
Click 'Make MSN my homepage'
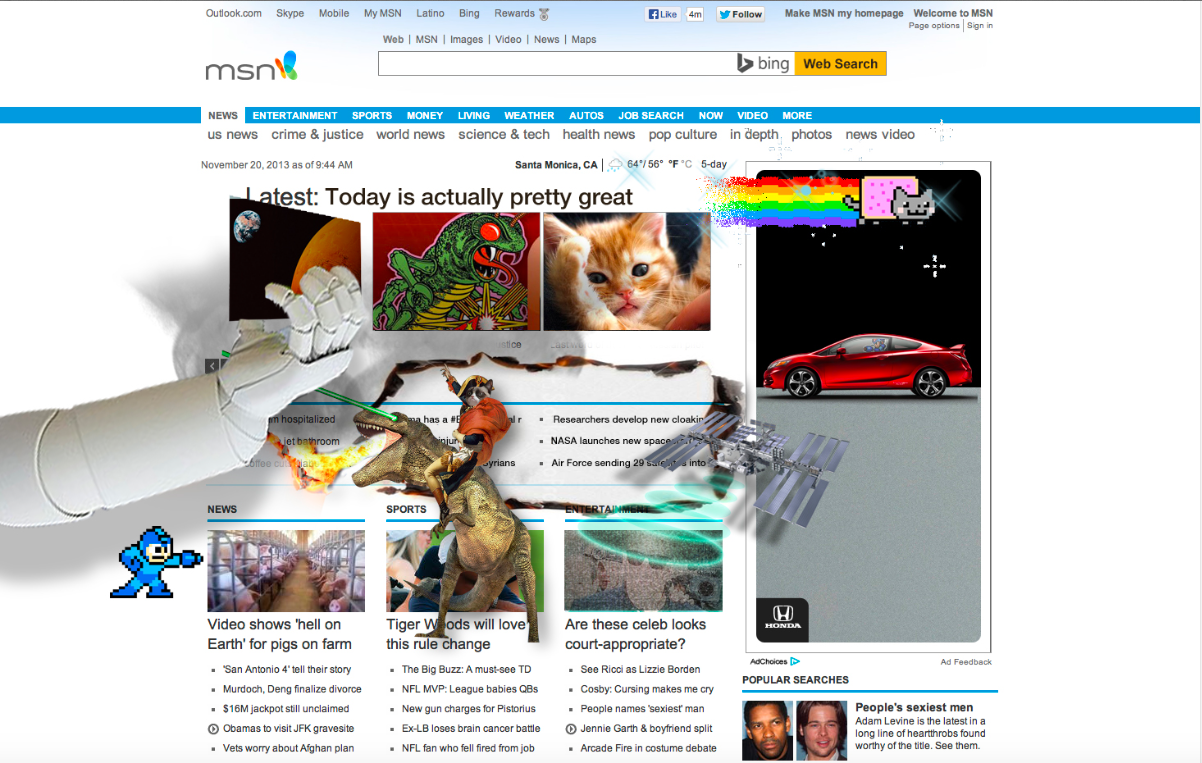844,13
